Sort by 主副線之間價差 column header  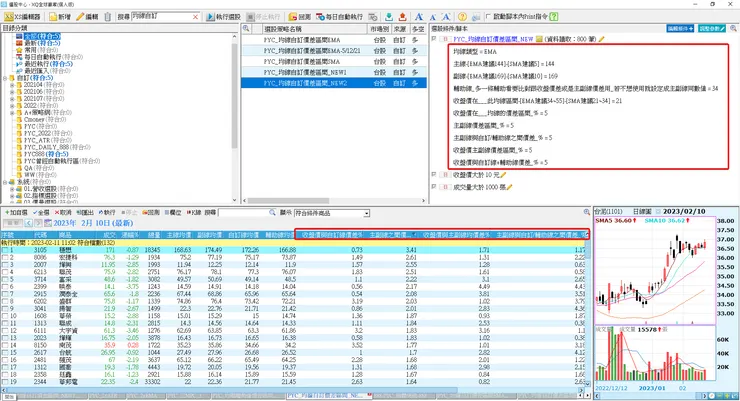393,234
